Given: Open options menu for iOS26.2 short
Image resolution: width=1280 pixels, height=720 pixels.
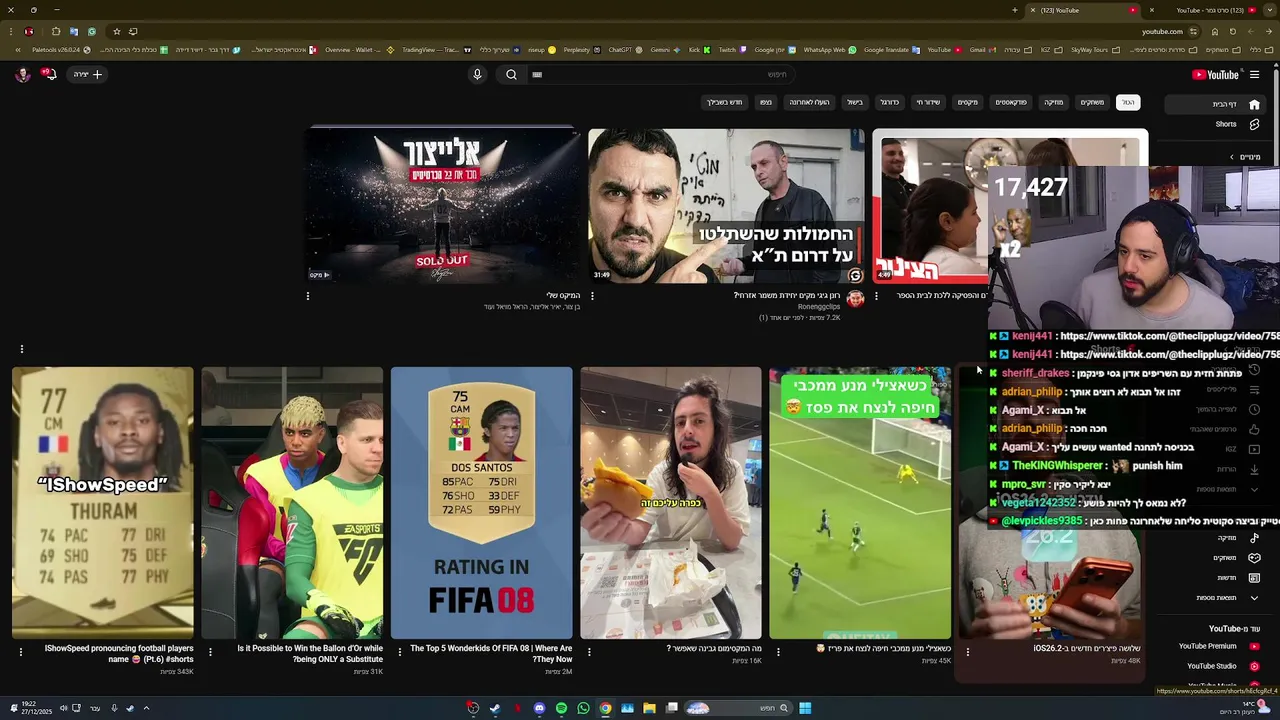Looking at the screenshot, I should pos(967,652).
